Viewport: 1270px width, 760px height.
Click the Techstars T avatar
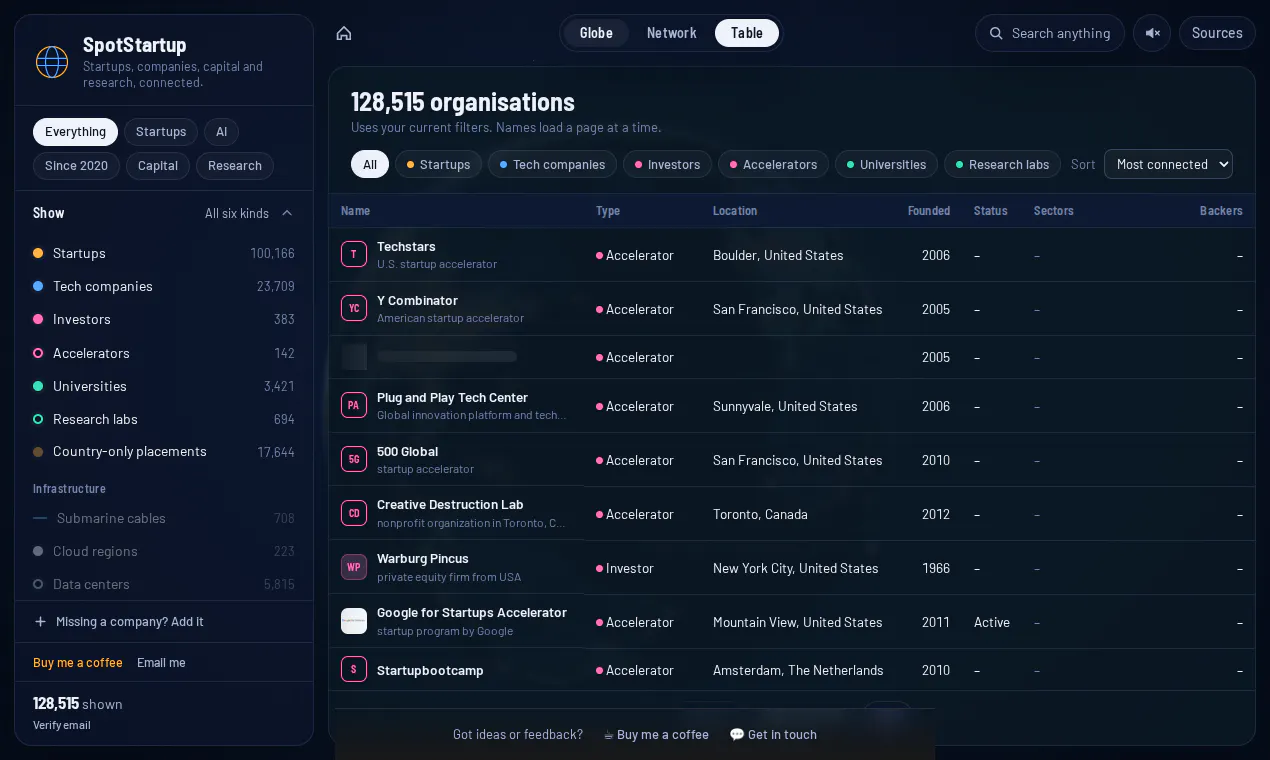pyautogui.click(x=354, y=255)
